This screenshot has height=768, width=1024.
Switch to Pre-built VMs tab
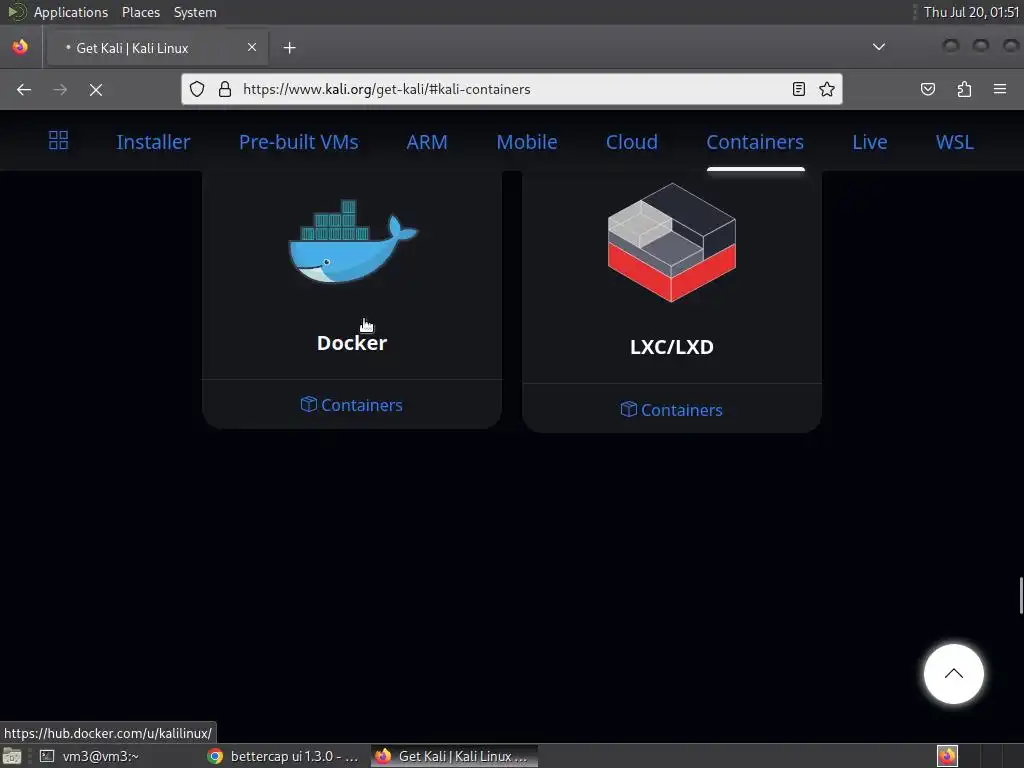pyautogui.click(x=298, y=142)
